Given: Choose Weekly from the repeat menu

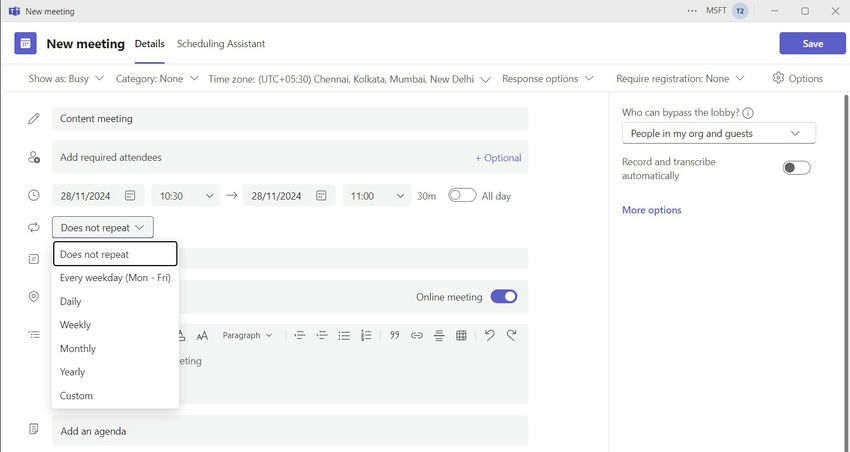Looking at the screenshot, I should [75, 325].
